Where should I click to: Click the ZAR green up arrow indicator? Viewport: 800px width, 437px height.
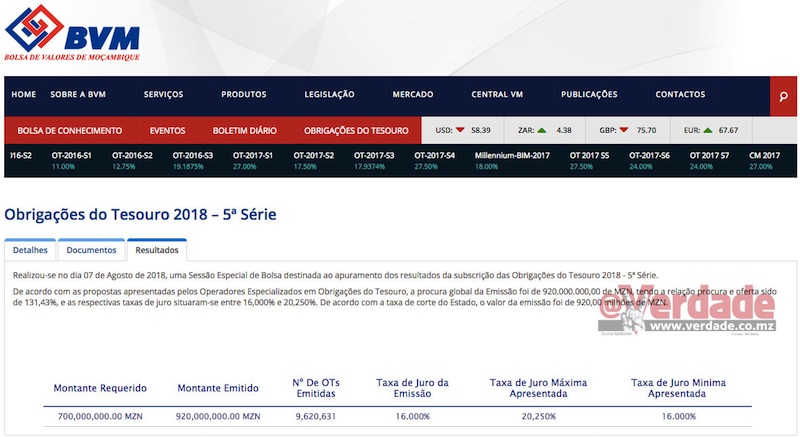click(541, 131)
